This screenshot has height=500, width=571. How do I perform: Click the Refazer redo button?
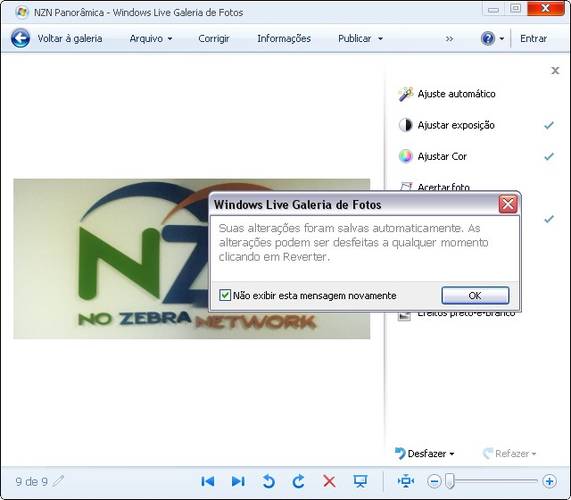click(506, 454)
